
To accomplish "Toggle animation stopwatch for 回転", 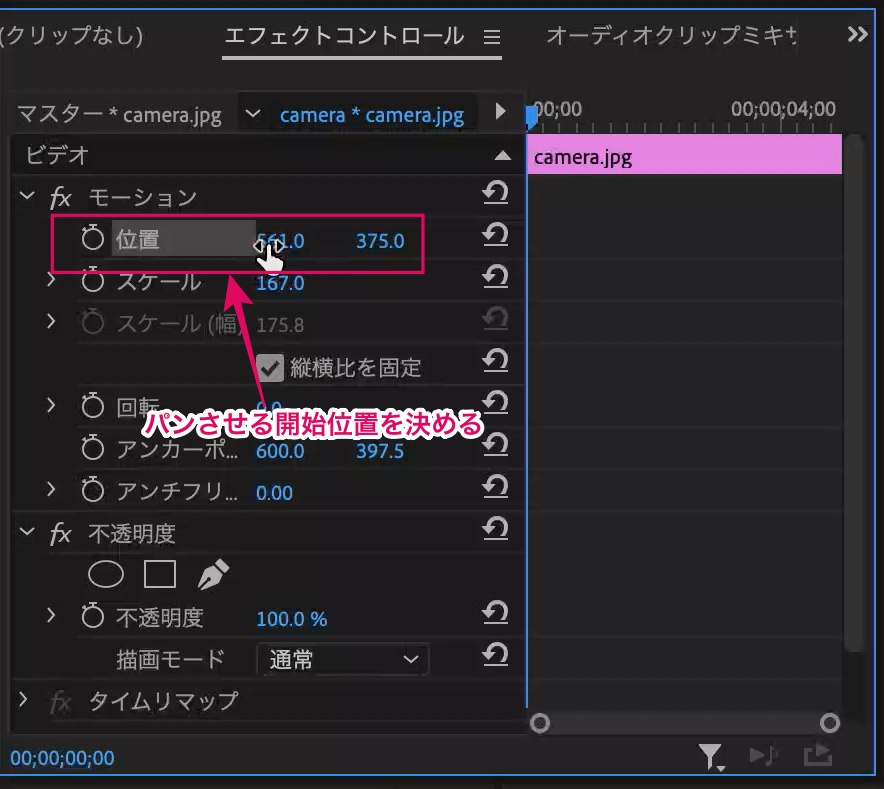I will coord(92,406).
